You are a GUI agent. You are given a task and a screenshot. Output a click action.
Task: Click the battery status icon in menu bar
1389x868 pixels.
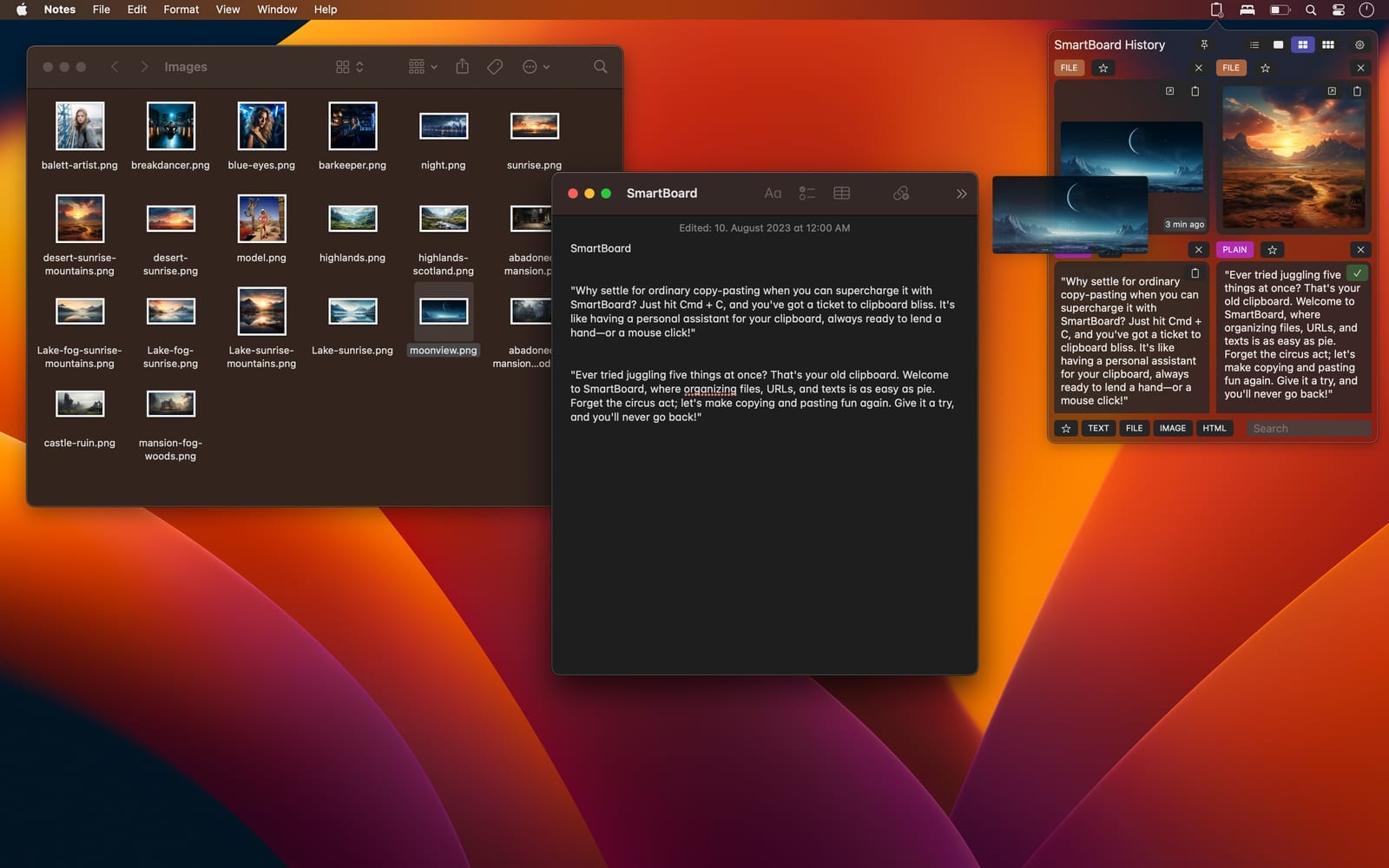1280,10
